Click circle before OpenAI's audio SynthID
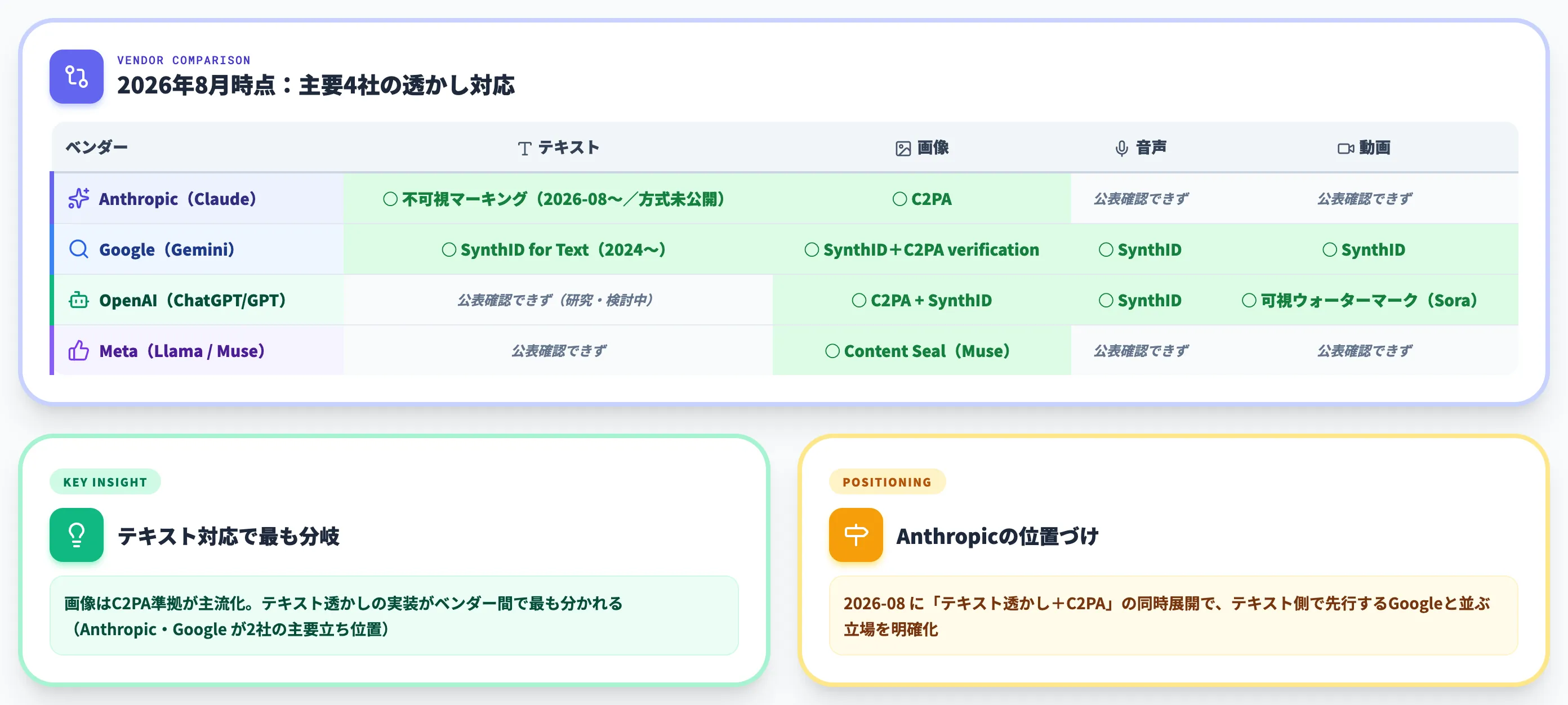 1106,300
